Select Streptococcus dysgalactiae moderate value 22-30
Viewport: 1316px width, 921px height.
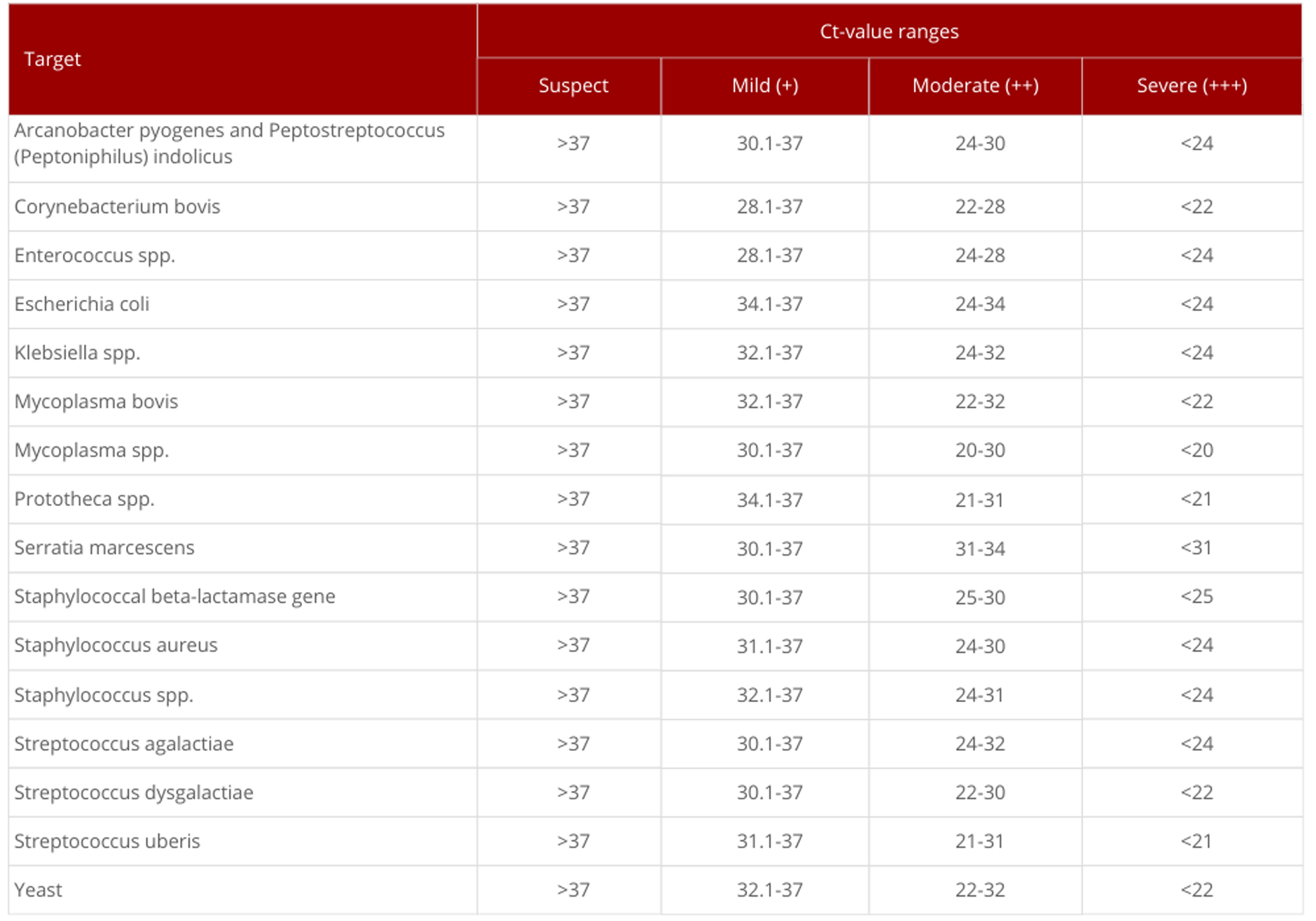980,793
